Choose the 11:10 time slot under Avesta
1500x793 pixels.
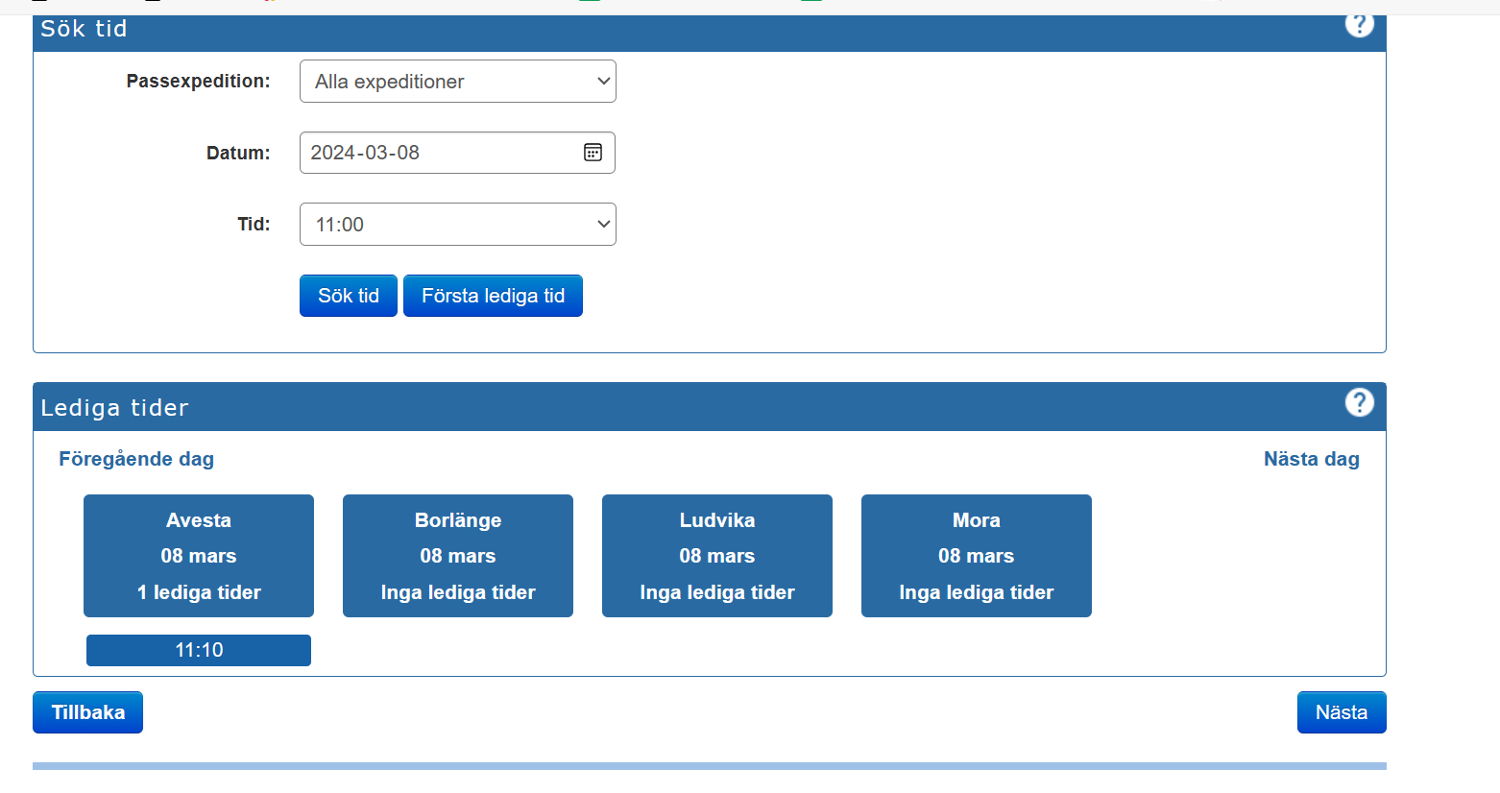pyautogui.click(x=198, y=650)
